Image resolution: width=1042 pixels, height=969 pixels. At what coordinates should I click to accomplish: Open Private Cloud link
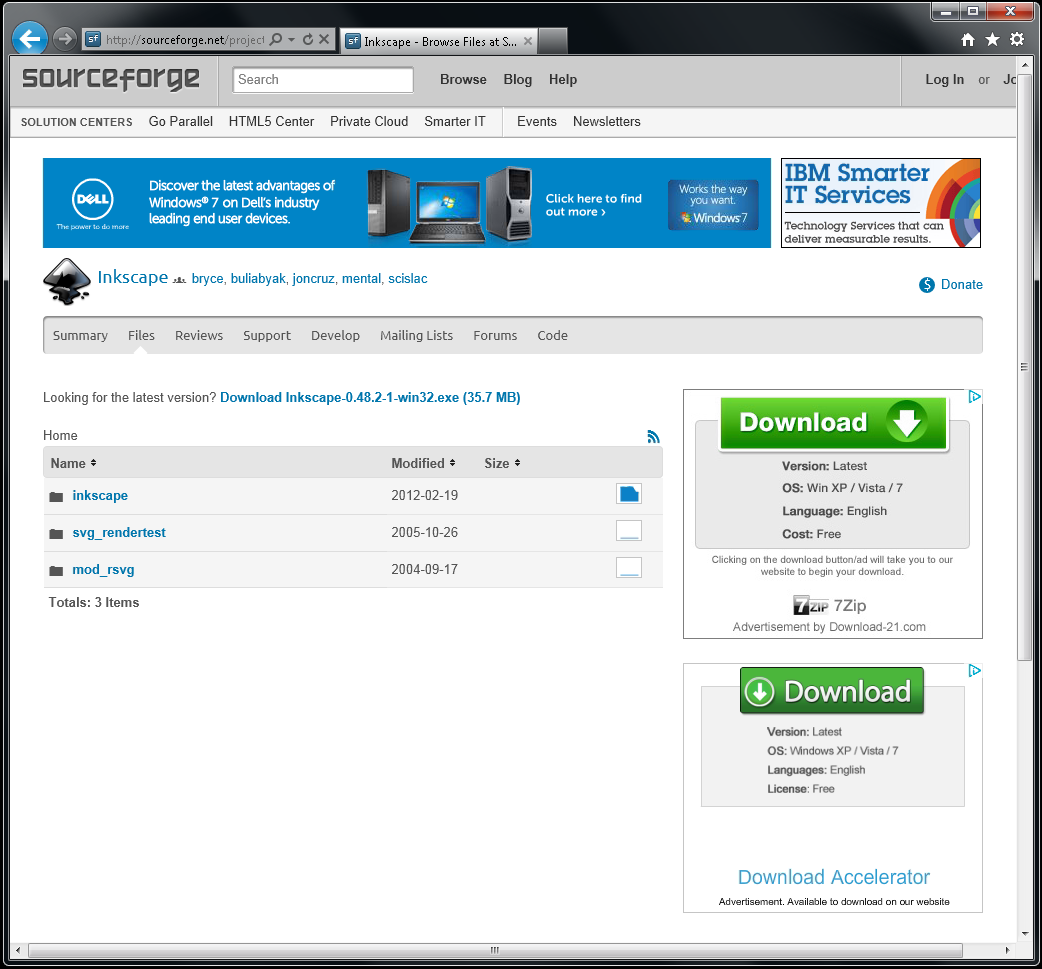coord(369,122)
